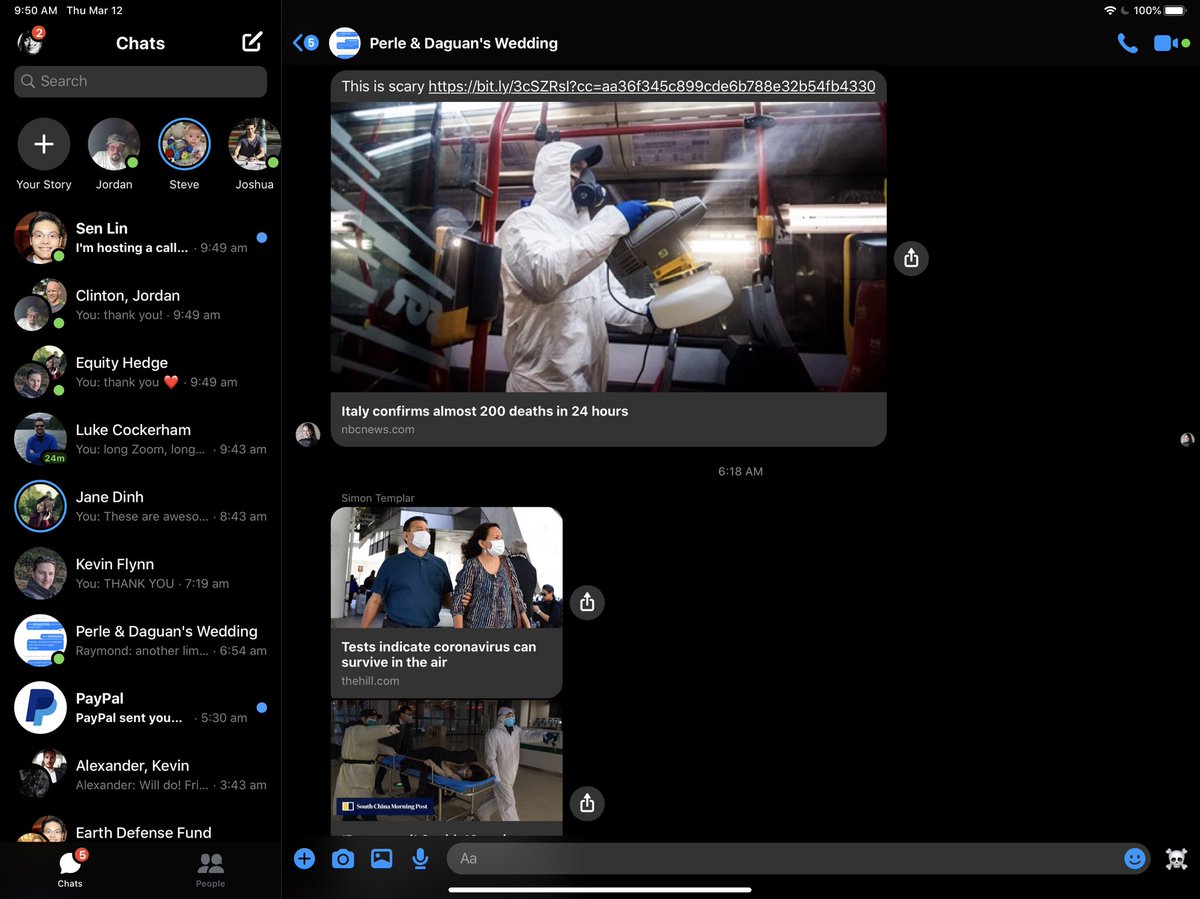The image size is (1200, 899).
Task: Open PayPal conversation
Action: 140,706
